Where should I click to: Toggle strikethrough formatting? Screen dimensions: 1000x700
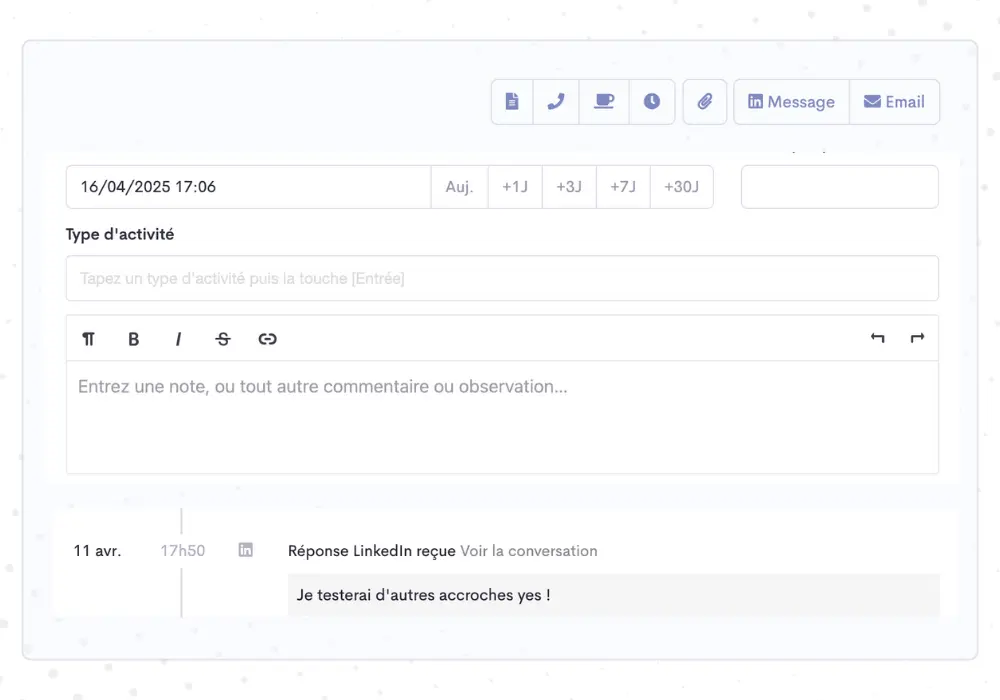(223, 339)
